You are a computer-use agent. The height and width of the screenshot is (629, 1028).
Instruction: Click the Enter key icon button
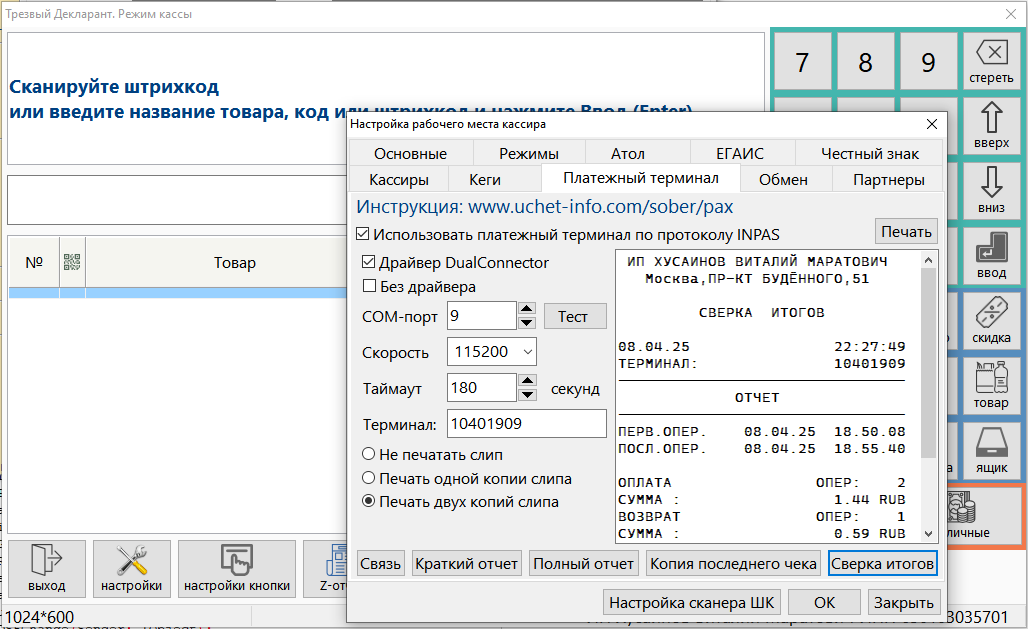991,257
